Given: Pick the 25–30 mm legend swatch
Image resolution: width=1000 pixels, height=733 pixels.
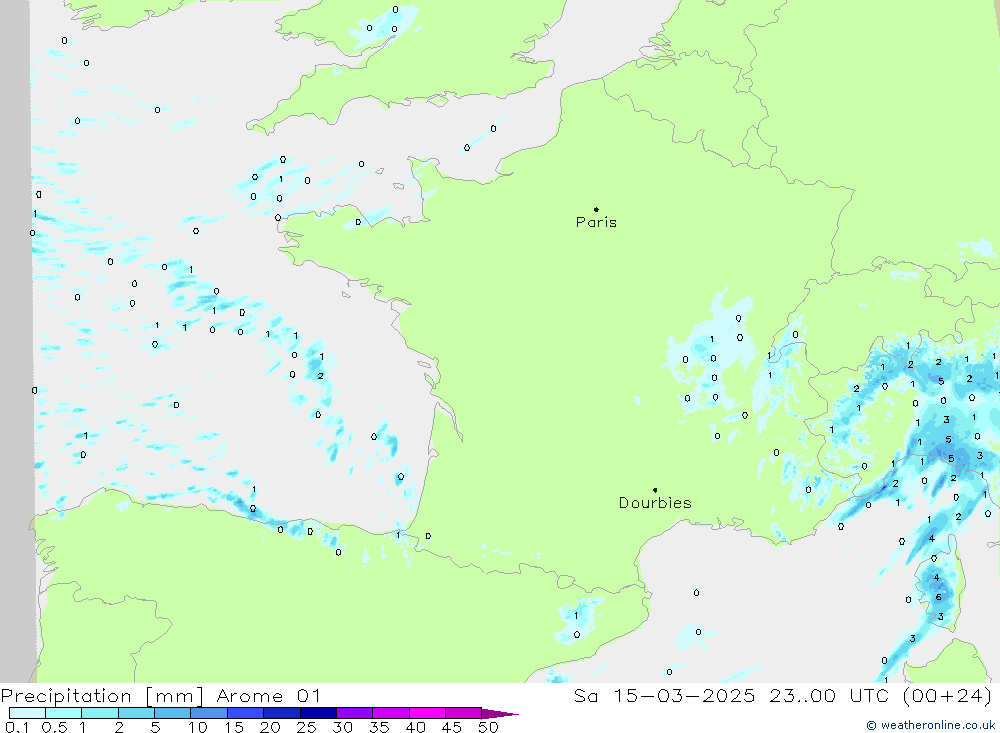Looking at the screenshot, I should click(318, 713).
